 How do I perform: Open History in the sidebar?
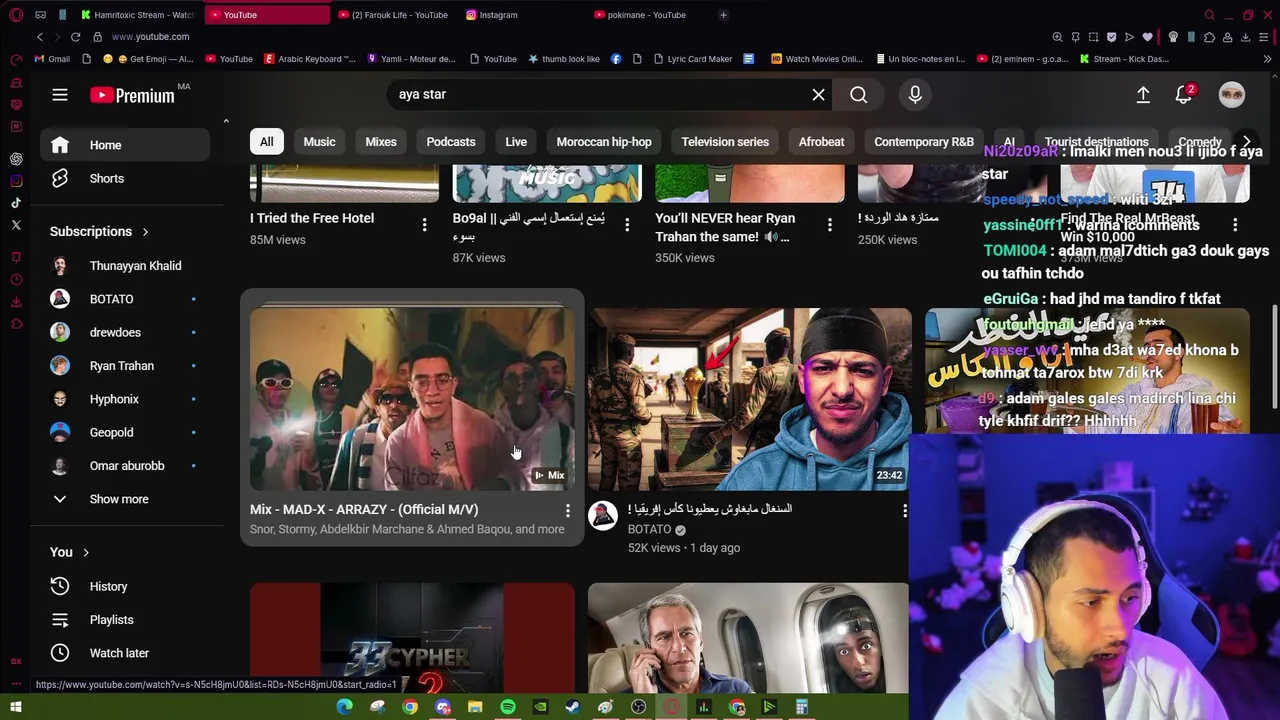125,586
